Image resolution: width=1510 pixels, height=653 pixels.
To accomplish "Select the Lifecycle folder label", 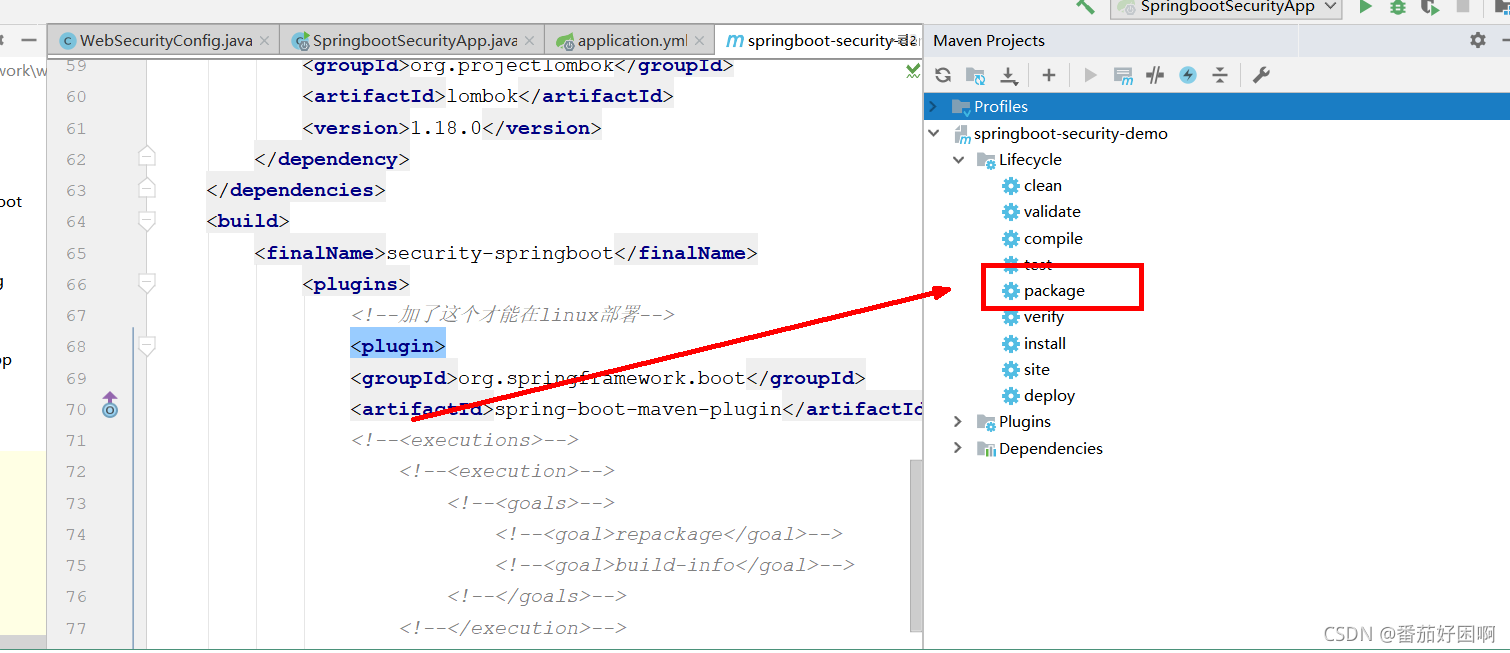I will pyautogui.click(x=1030, y=160).
